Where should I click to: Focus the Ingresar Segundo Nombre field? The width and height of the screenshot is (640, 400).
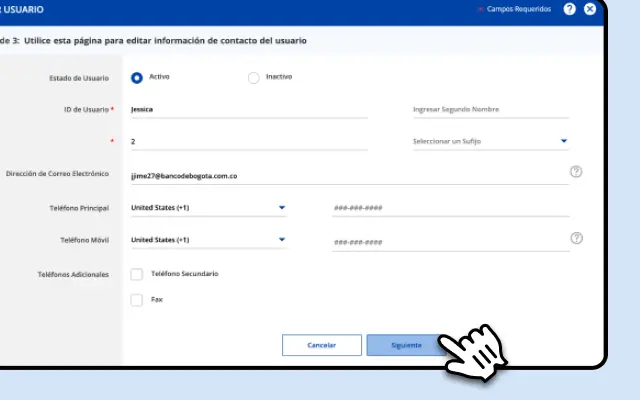pos(491,109)
